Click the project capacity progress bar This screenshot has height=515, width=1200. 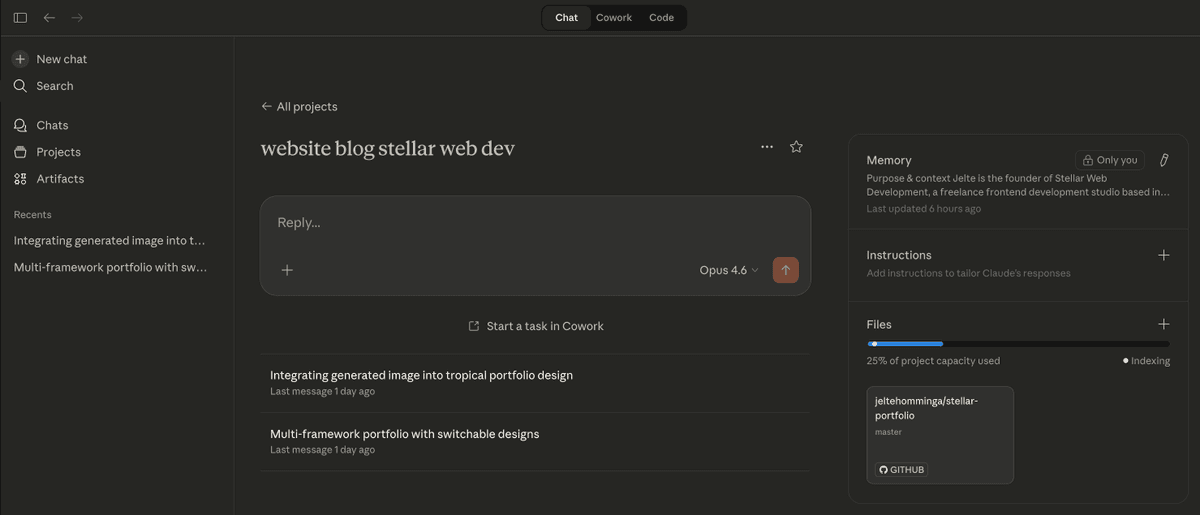click(1018, 344)
